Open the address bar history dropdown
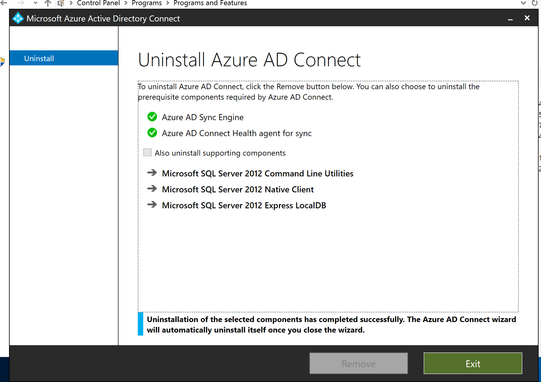 coord(523,3)
